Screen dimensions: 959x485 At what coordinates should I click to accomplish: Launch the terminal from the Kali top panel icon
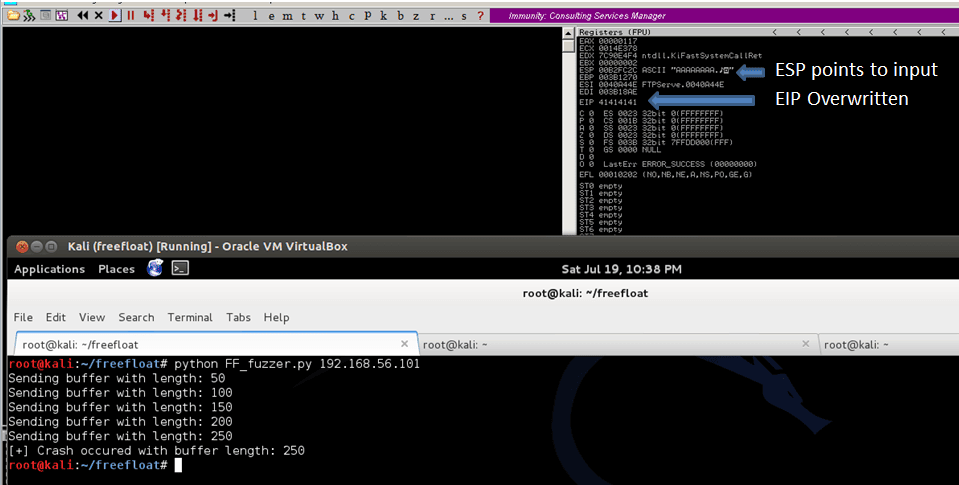(180, 268)
